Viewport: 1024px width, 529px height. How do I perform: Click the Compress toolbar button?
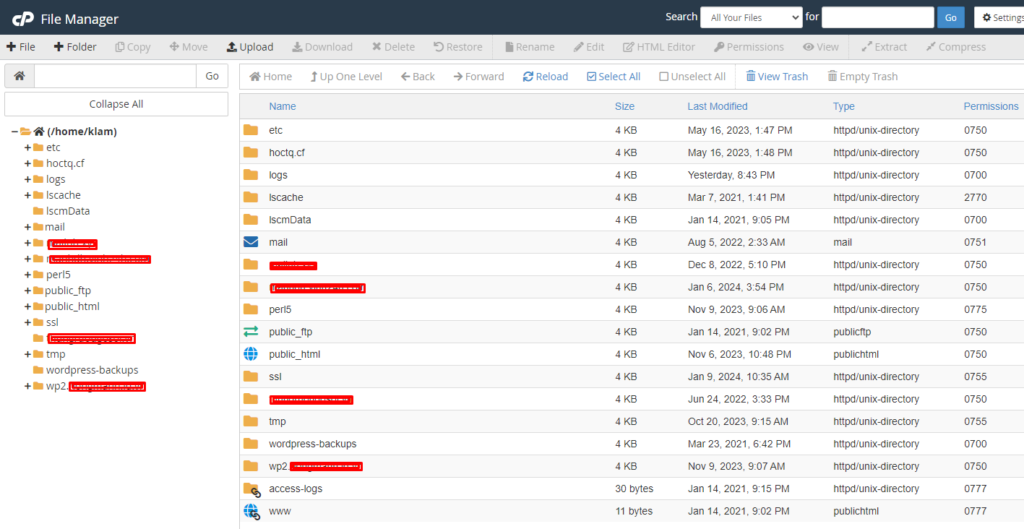[956, 47]
